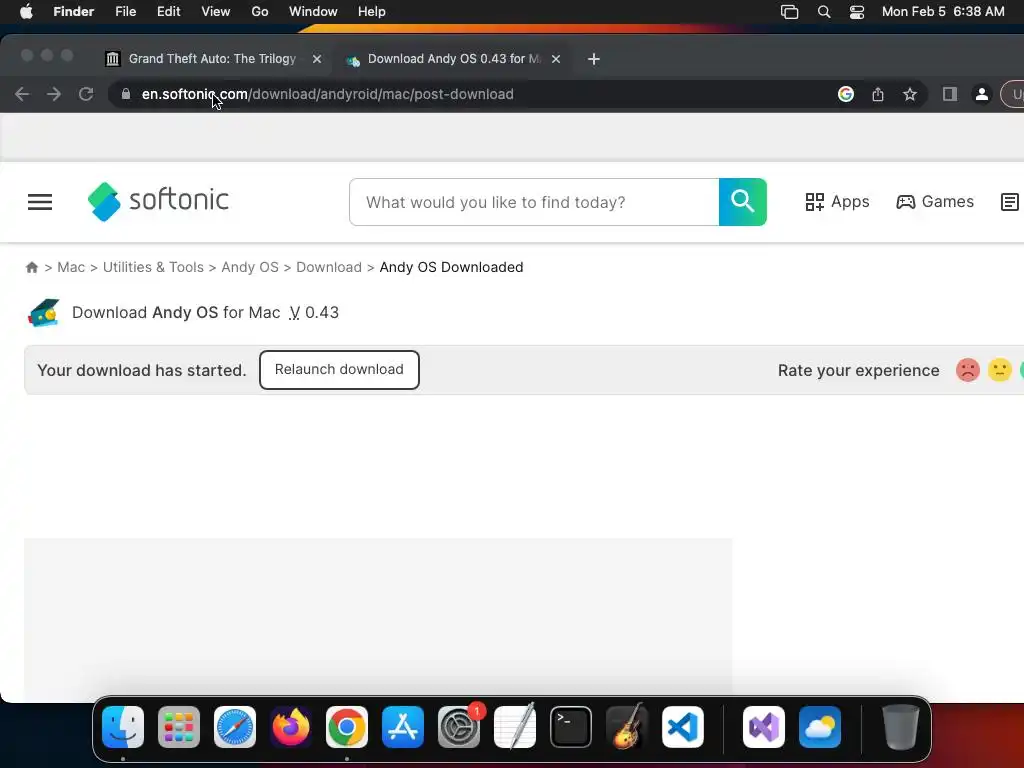Open the File menu
This screenshot has width=1024, height=768.
[x=125, y=12]
